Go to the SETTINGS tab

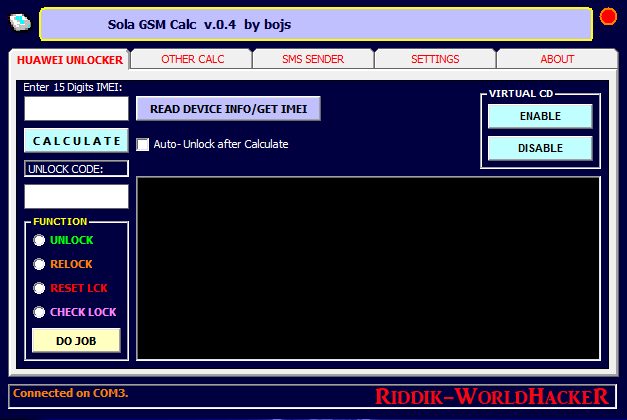435,59
